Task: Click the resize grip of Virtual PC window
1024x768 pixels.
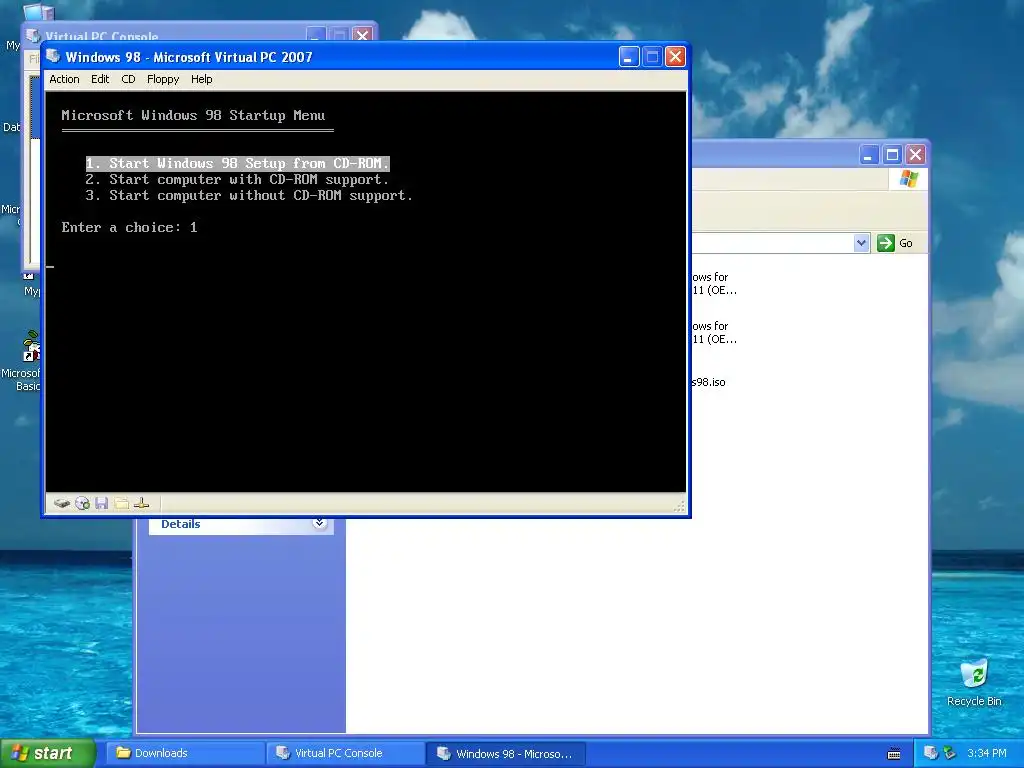Action: click(679, 506)
